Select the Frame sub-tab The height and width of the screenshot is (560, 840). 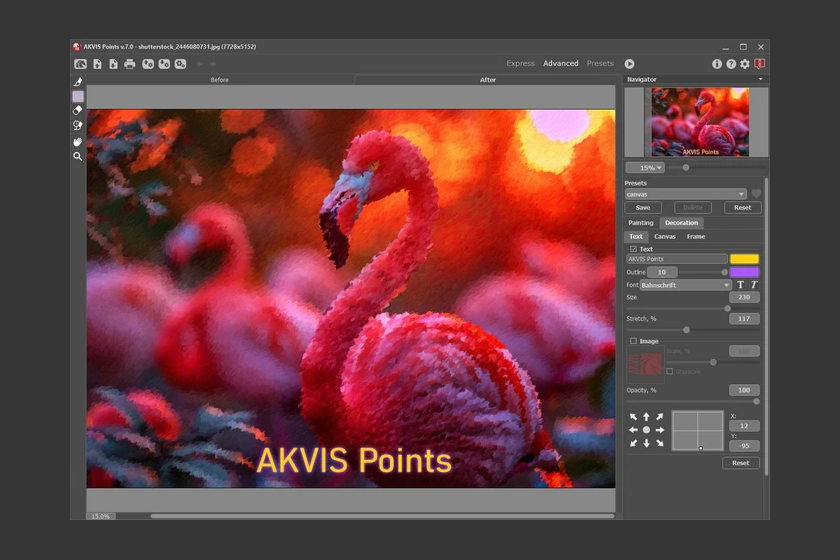[x=696, y=236]
